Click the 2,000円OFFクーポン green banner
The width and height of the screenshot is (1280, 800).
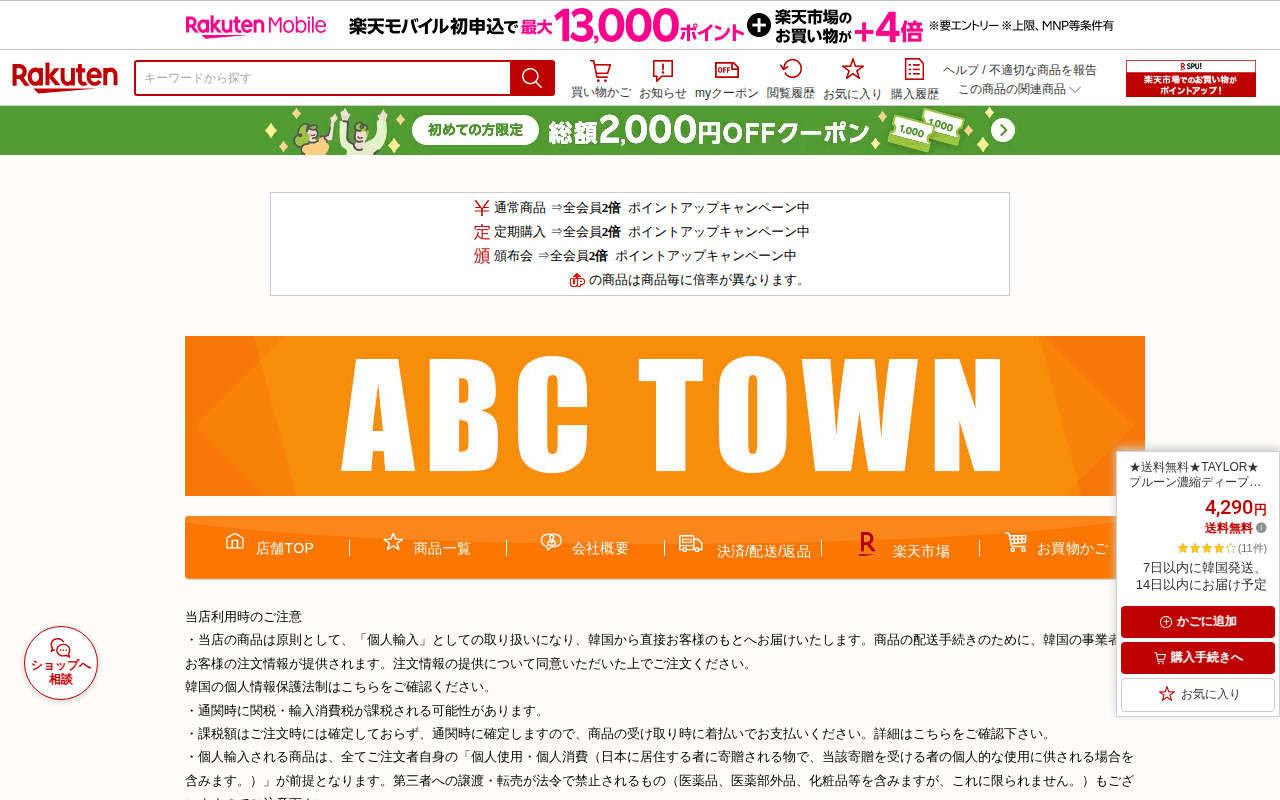click(640, 130)
